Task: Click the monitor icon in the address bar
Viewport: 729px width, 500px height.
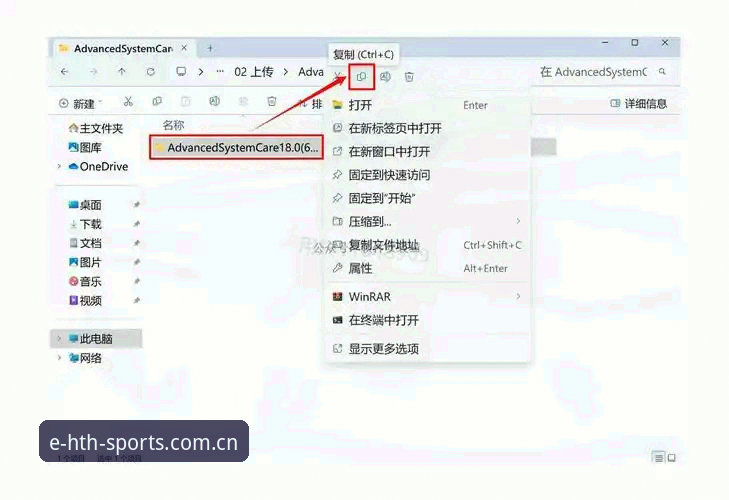Action: pyautogui.click(x=181, y=72)
